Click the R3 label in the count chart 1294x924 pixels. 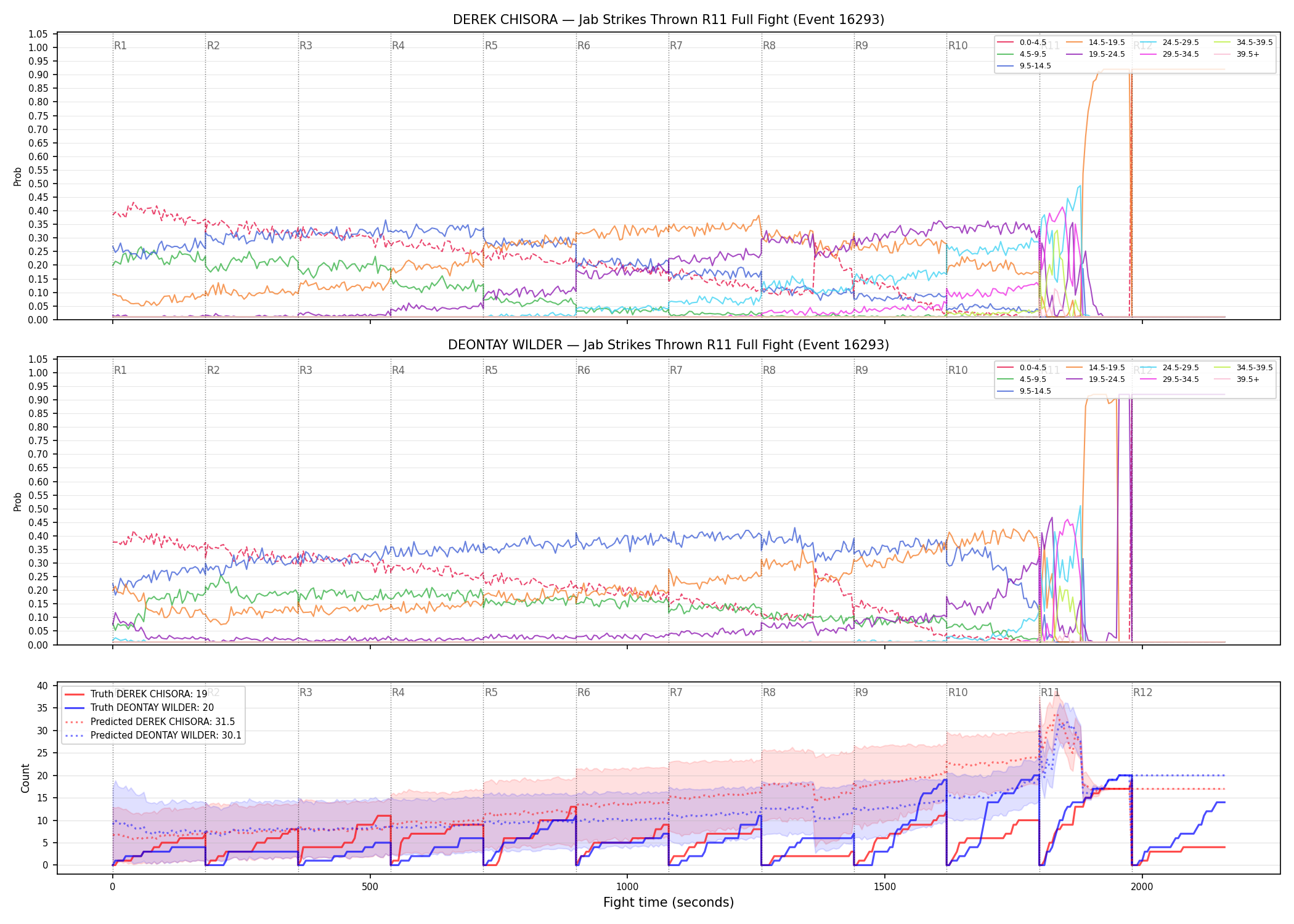306,692
